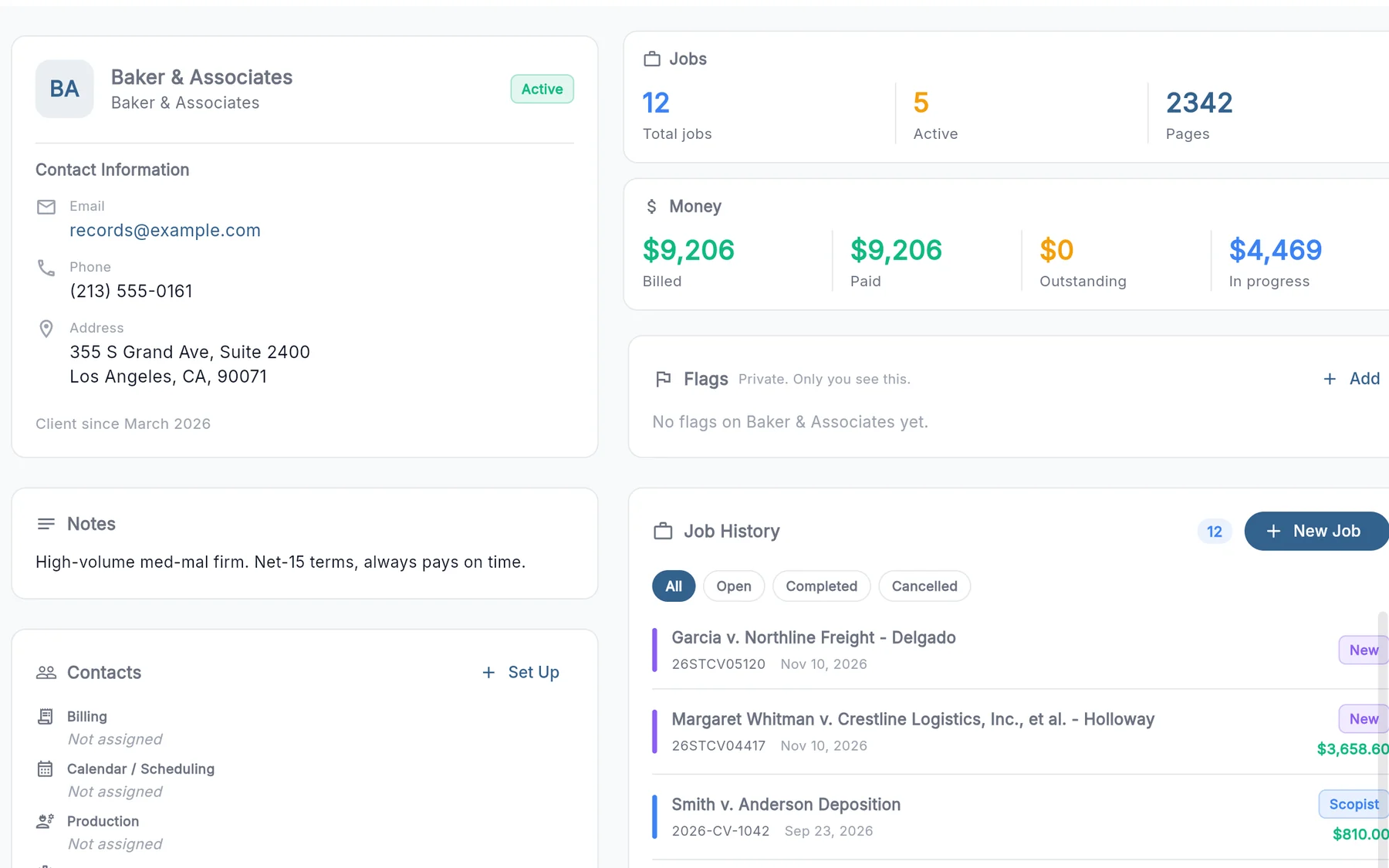This screenshot has height=868, width=1389.
Task: Click the 2342 Pages figure
Action: (1199, 103)
